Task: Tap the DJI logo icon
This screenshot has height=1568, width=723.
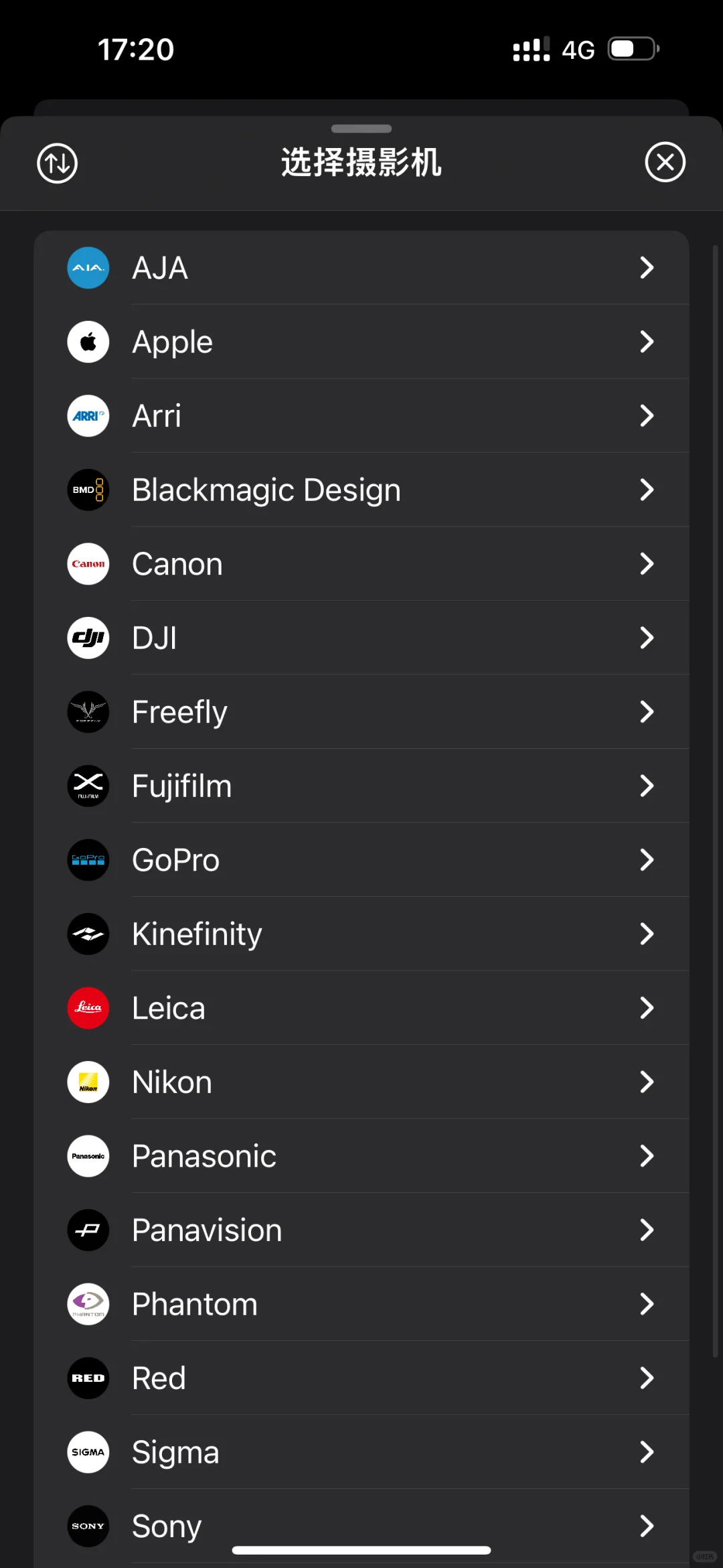Action: click(x=88, y=638)
